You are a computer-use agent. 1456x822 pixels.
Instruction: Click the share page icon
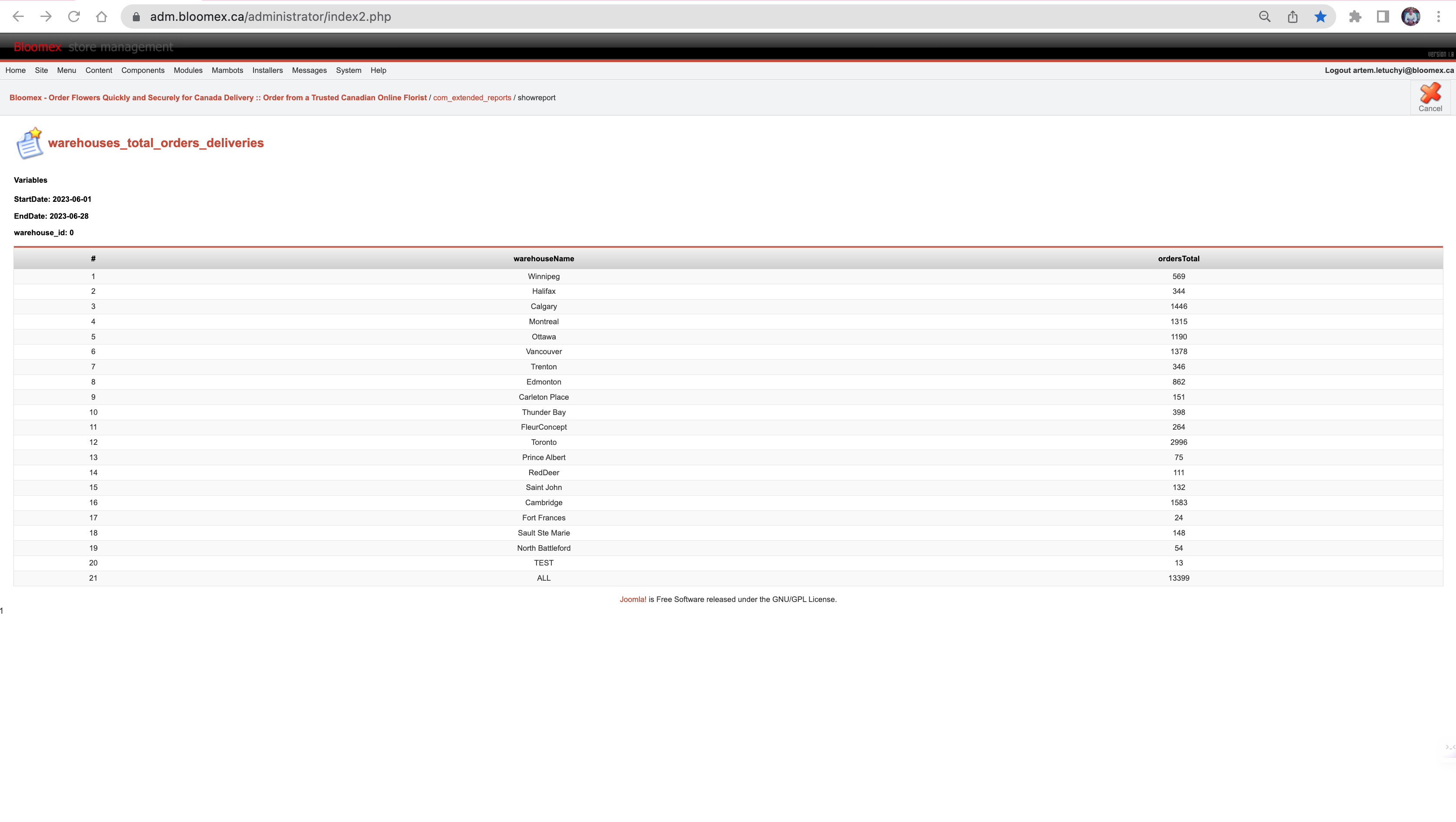(1293, 17)
